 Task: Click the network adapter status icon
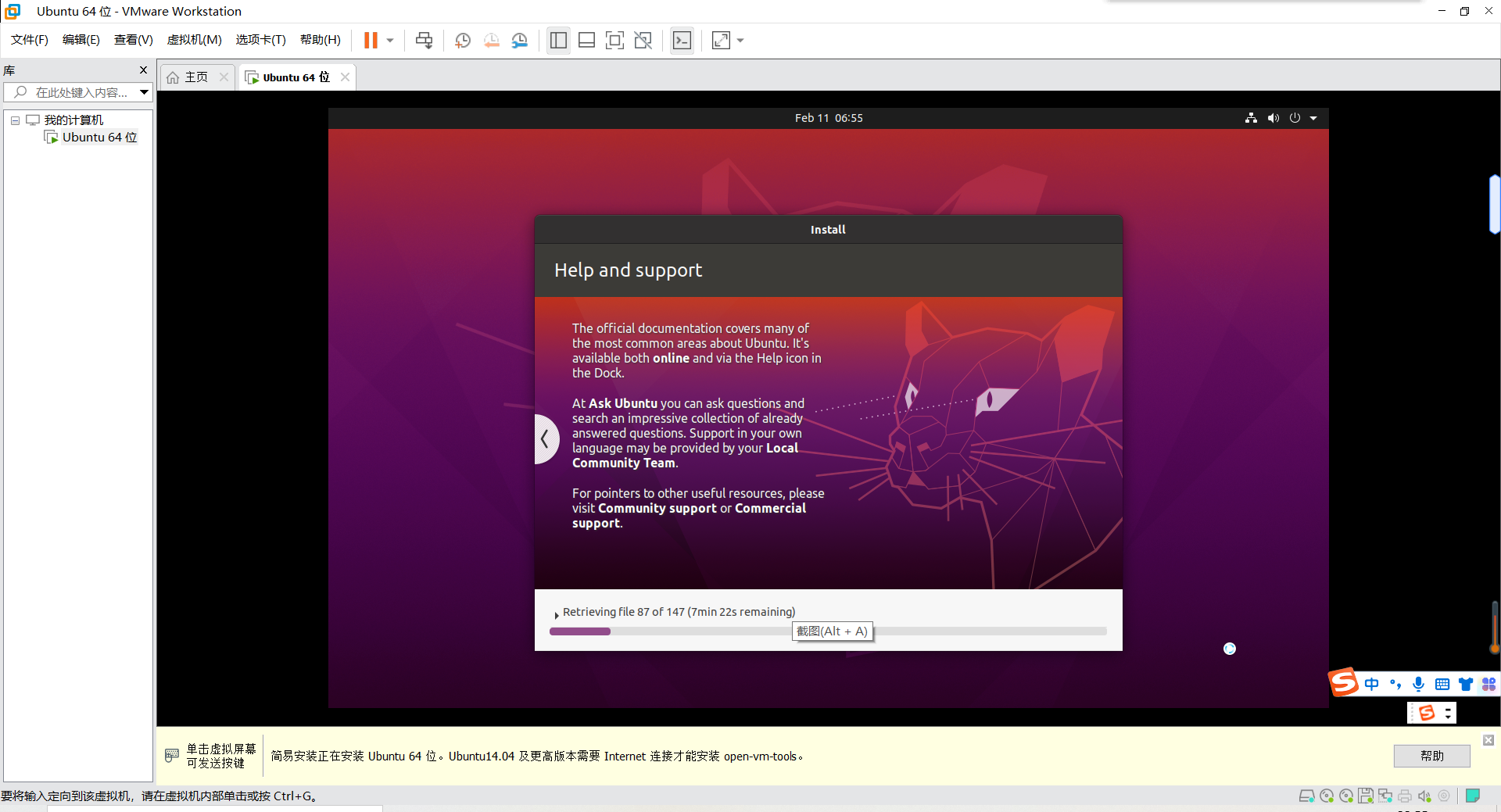click(x=1385, y=796)
